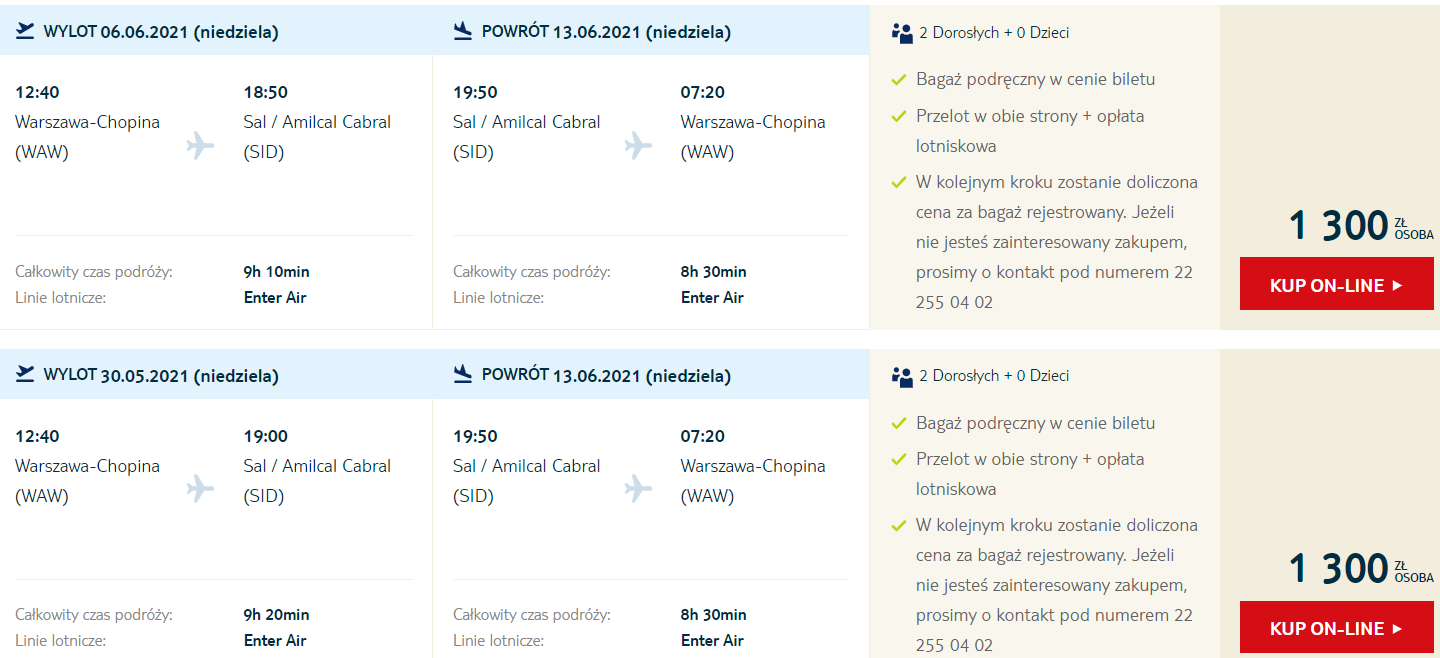
Task: Click the 18:50 arrival time at Sal
Action: [x=266, y=92]
